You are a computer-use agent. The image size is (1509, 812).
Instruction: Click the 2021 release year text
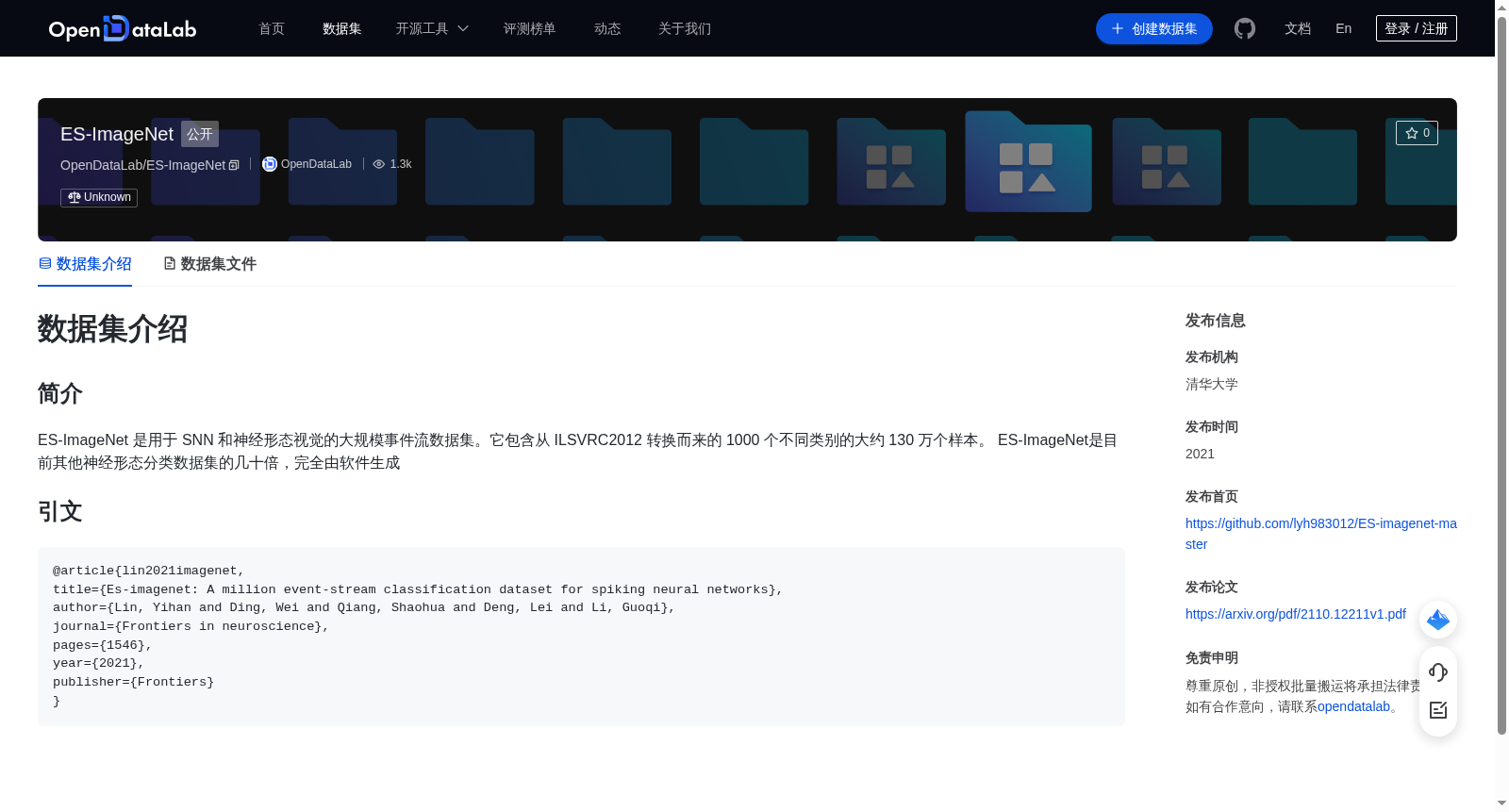(1200, 454)
